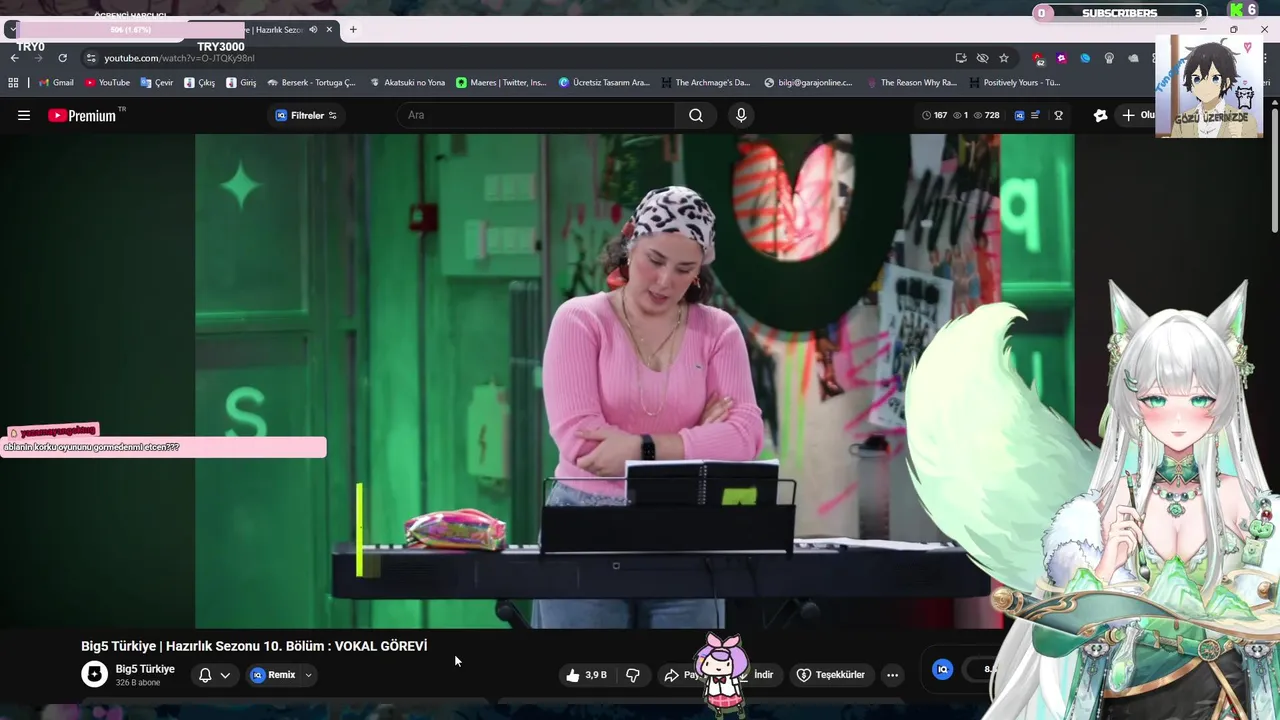
Task: Like the video with thumbs-up button
Action: tap(586, 675)
